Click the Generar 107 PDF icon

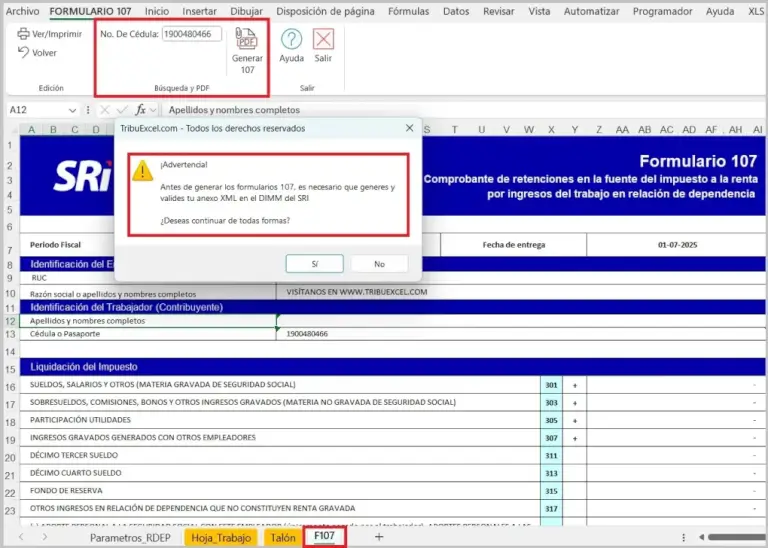247,39
